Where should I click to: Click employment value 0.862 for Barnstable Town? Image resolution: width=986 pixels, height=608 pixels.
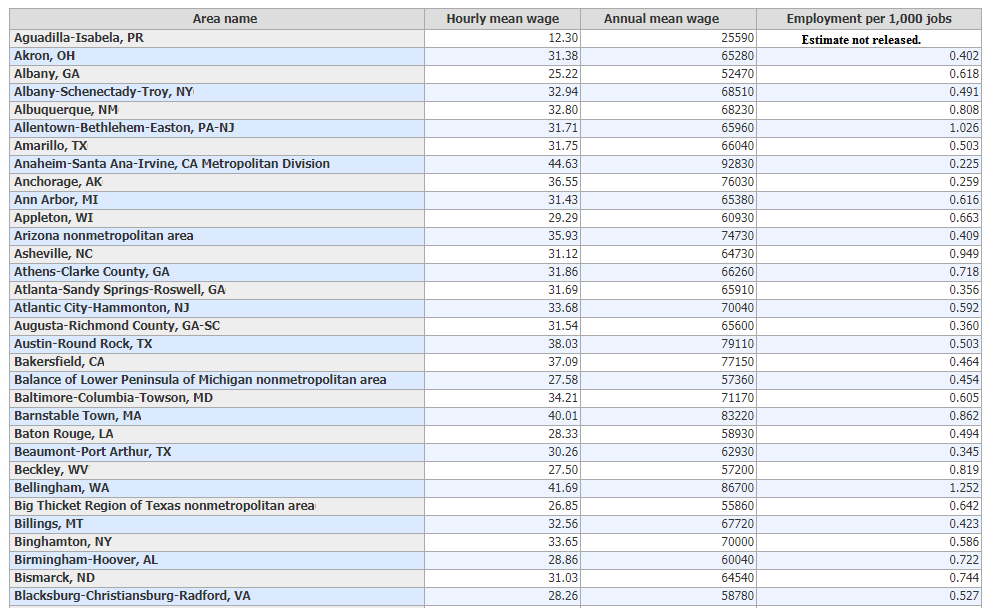(x=964, y=416)
